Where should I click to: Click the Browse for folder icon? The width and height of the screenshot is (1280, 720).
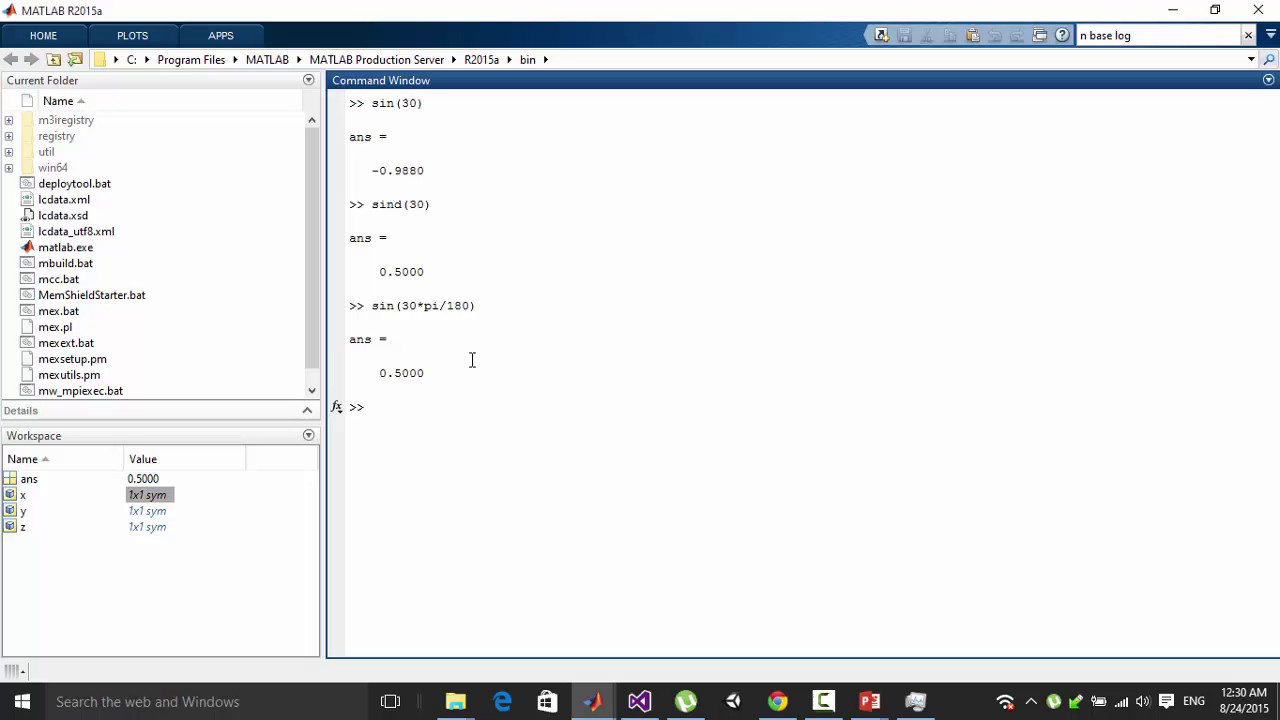75,60
